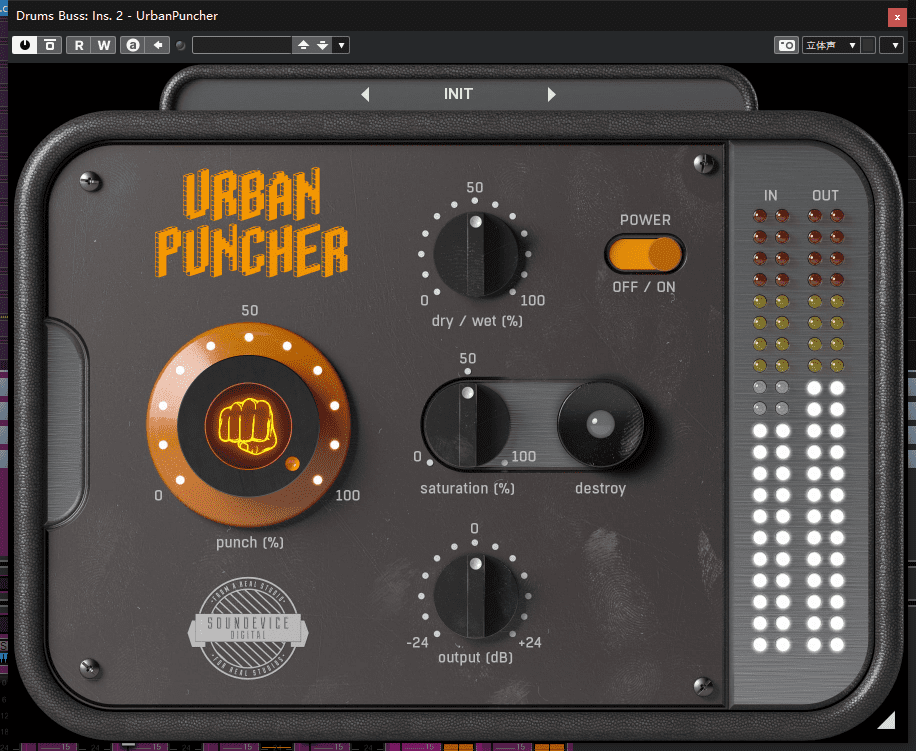Click the camera snapshot icon
This screenshot has width=916, height=751.
786,45
